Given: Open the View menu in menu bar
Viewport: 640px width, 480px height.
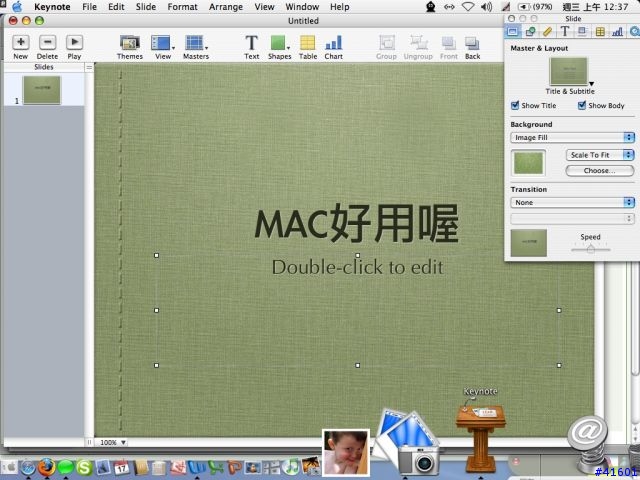Looking at the screenshot, I should (264, 7).
